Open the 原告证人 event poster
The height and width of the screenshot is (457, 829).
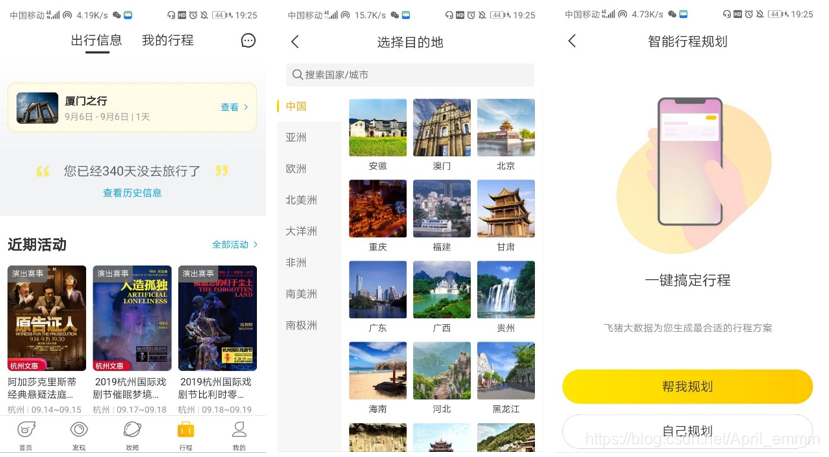click(47, 318)
